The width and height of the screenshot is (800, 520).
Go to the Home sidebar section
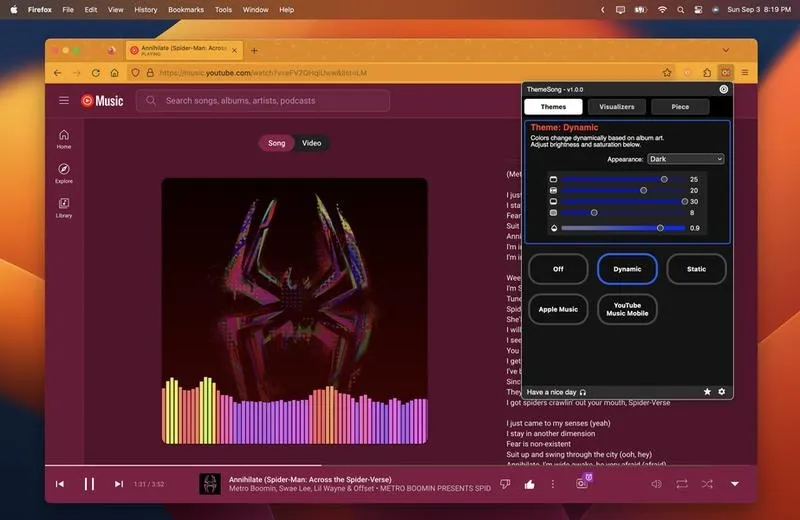pos(64,139)
